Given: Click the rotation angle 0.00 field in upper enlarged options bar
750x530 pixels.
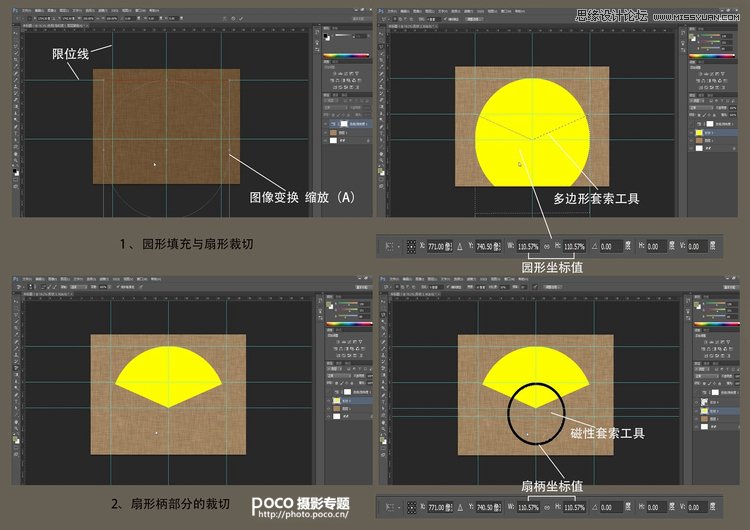Looking at the screenshot, I should pyautogui.click(x=612, y=246).
